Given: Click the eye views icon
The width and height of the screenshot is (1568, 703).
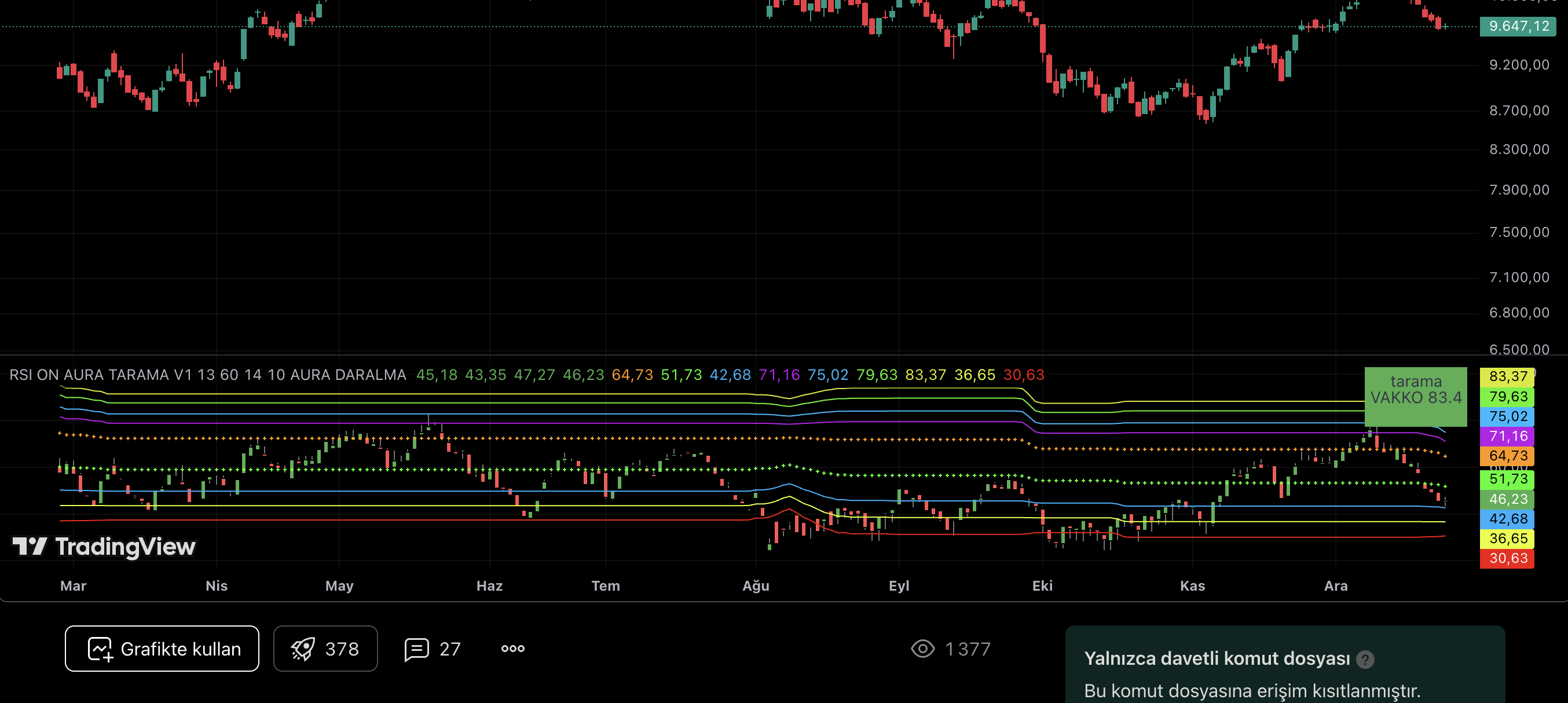Looking at the screenshot, I should pyautogui.click(x=922, y=648).
